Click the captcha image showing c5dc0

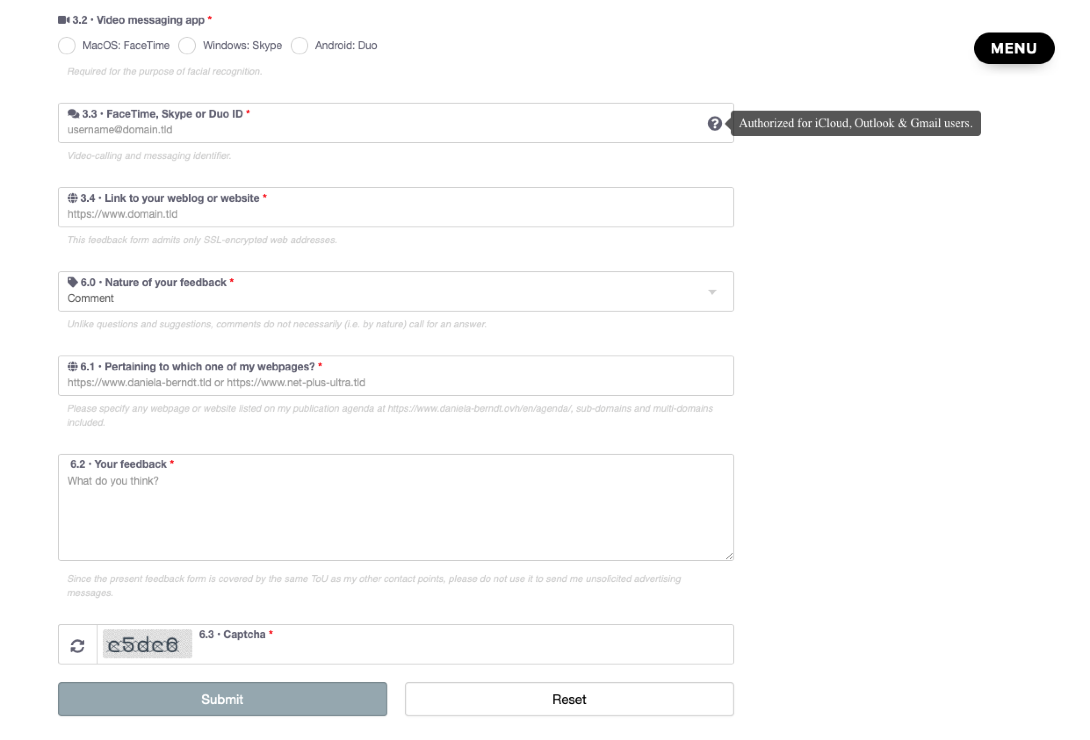pos(146,644)
